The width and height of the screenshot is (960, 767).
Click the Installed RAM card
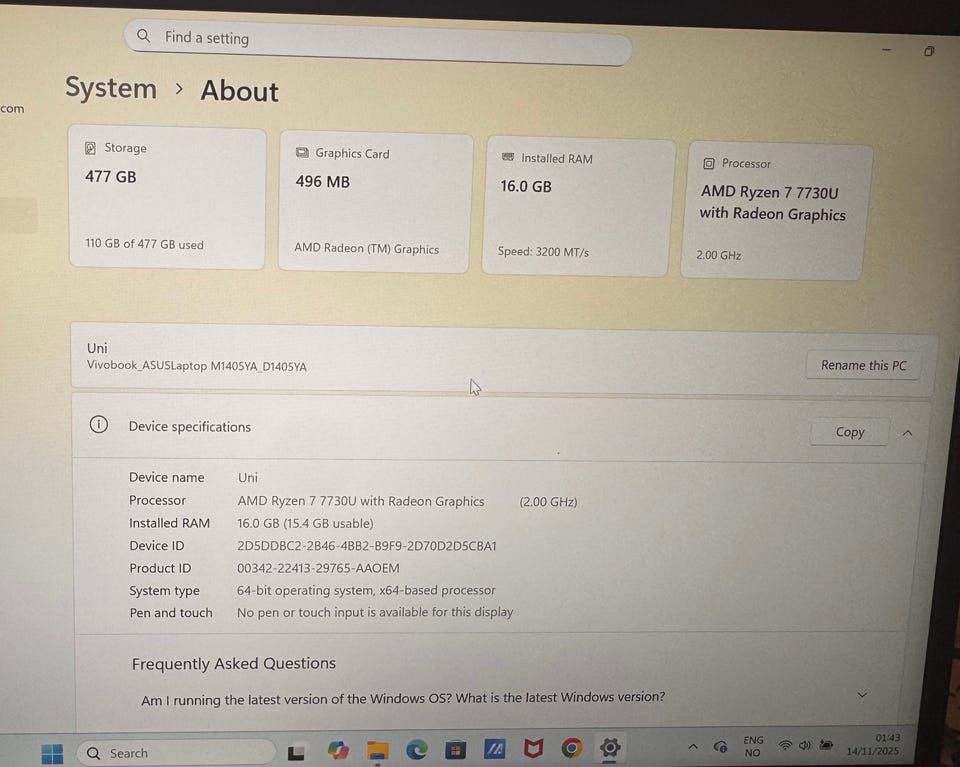tap(578, 208)
